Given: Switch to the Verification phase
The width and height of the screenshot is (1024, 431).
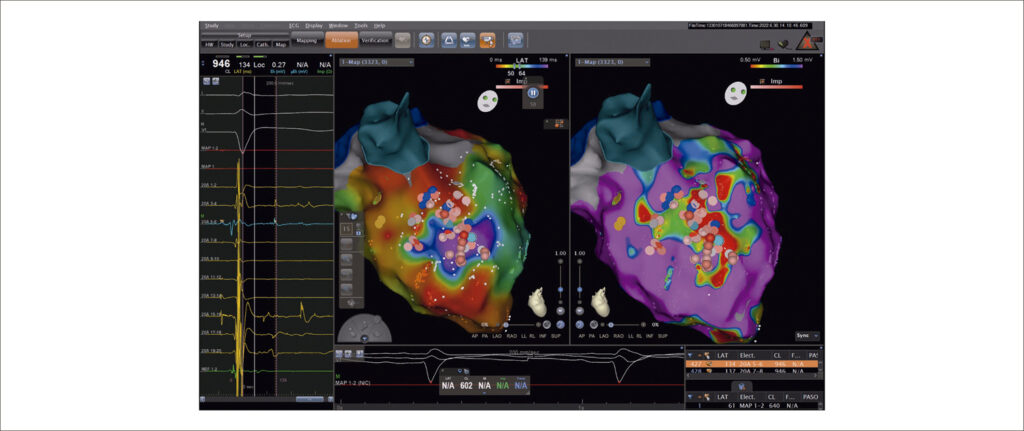Looking at the screenshot, I should click(376, 40).
